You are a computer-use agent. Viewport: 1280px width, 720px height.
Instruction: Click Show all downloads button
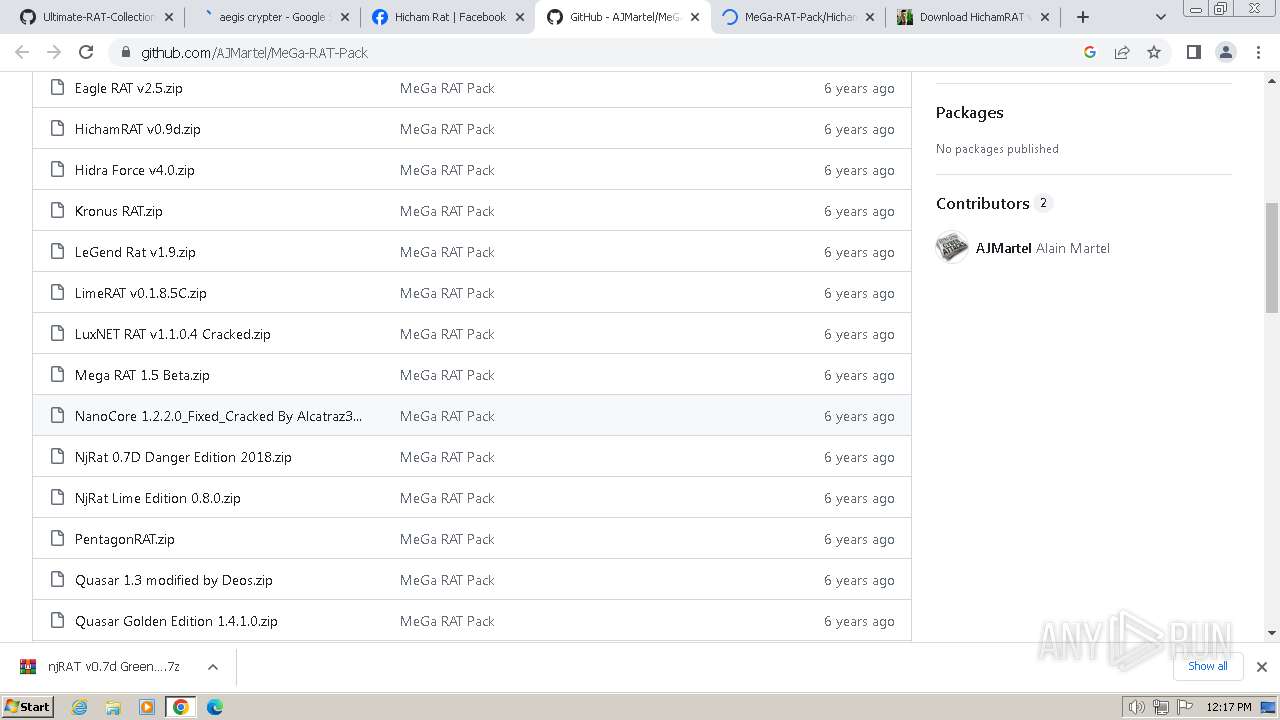[1207, 666]
